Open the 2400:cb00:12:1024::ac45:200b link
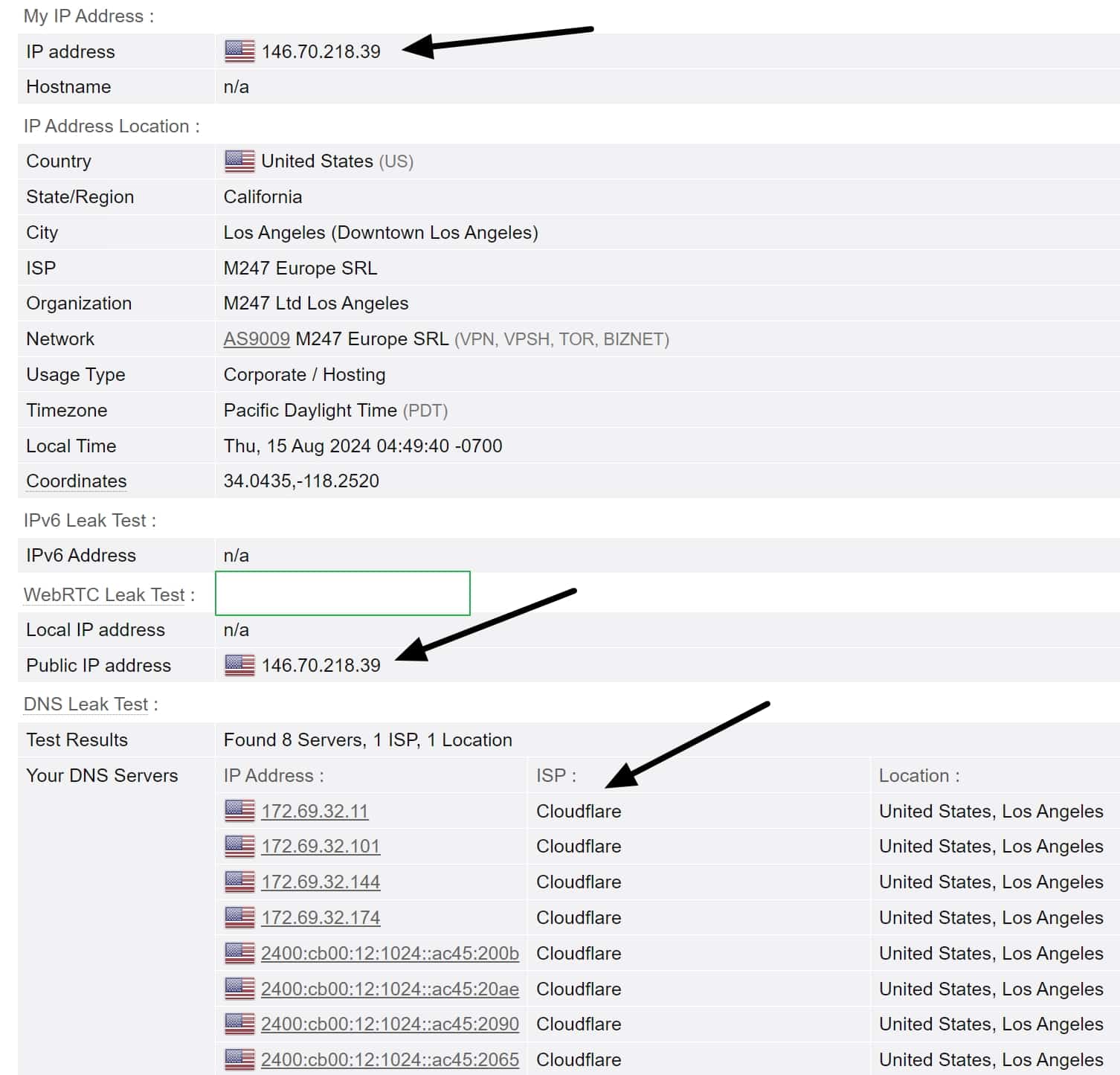1120x1075 pixels. (390, 953)
